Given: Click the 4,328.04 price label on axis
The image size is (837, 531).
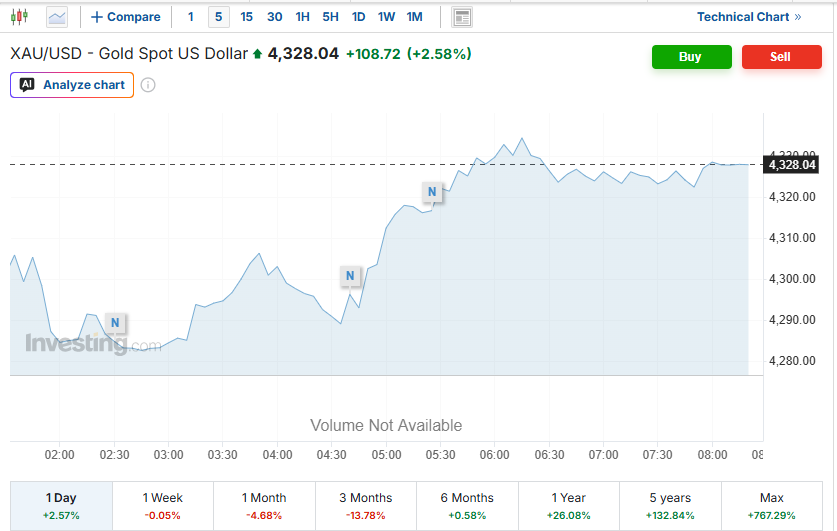Looking at the screenshot, I should (792, 165).
